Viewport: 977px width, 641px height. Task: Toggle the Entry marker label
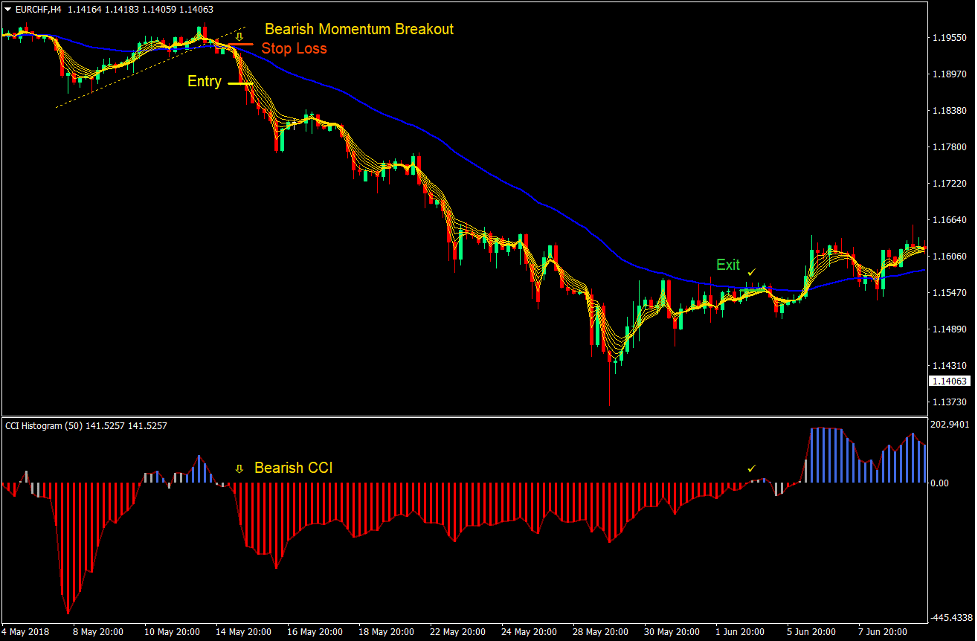(x=204, y=81)
